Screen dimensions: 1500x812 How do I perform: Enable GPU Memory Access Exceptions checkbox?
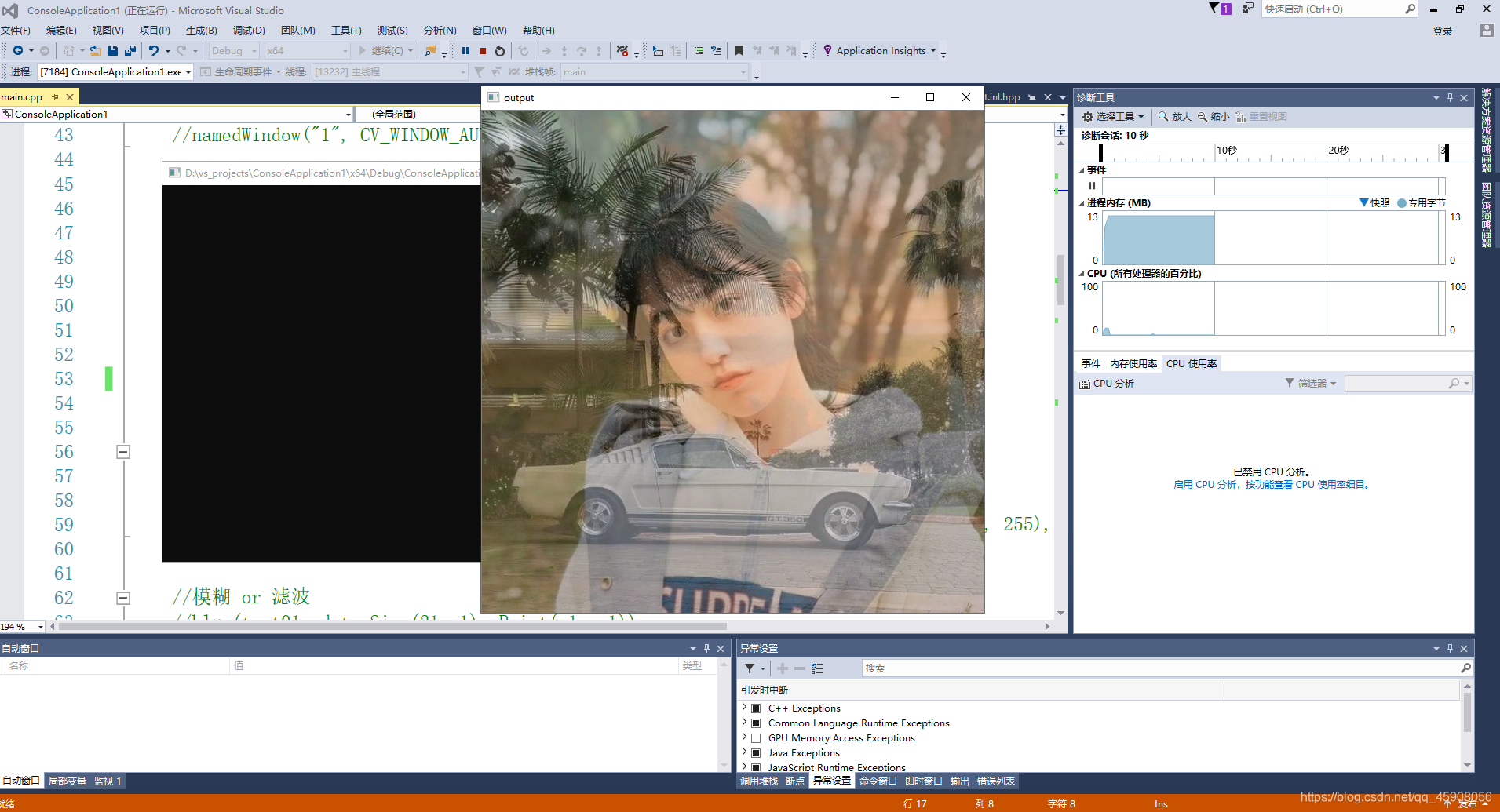pyautogui.click(x=756, y=738)
